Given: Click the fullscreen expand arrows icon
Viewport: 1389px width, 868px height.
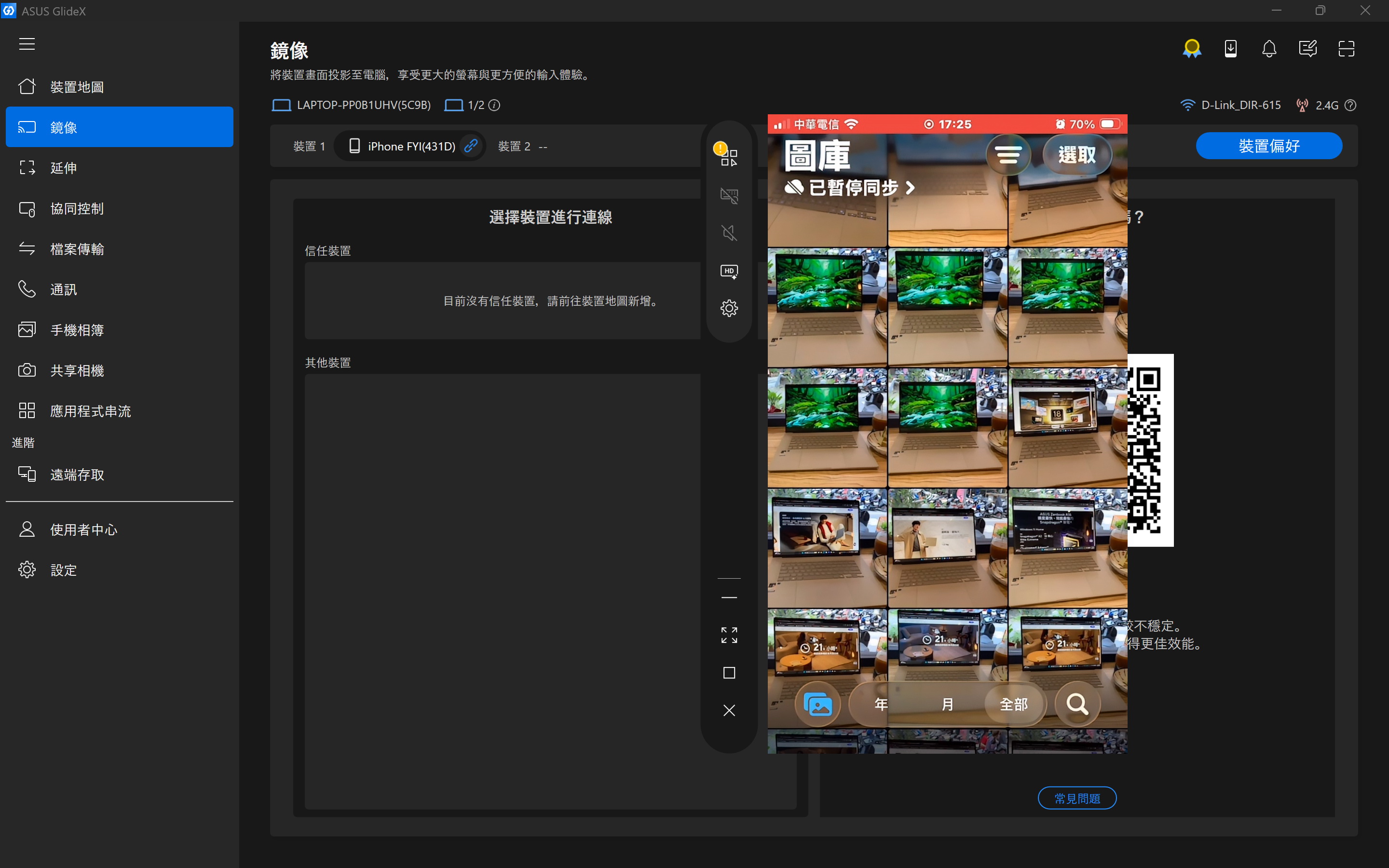Looking at the screenshot, I should [x=729, y=635].
